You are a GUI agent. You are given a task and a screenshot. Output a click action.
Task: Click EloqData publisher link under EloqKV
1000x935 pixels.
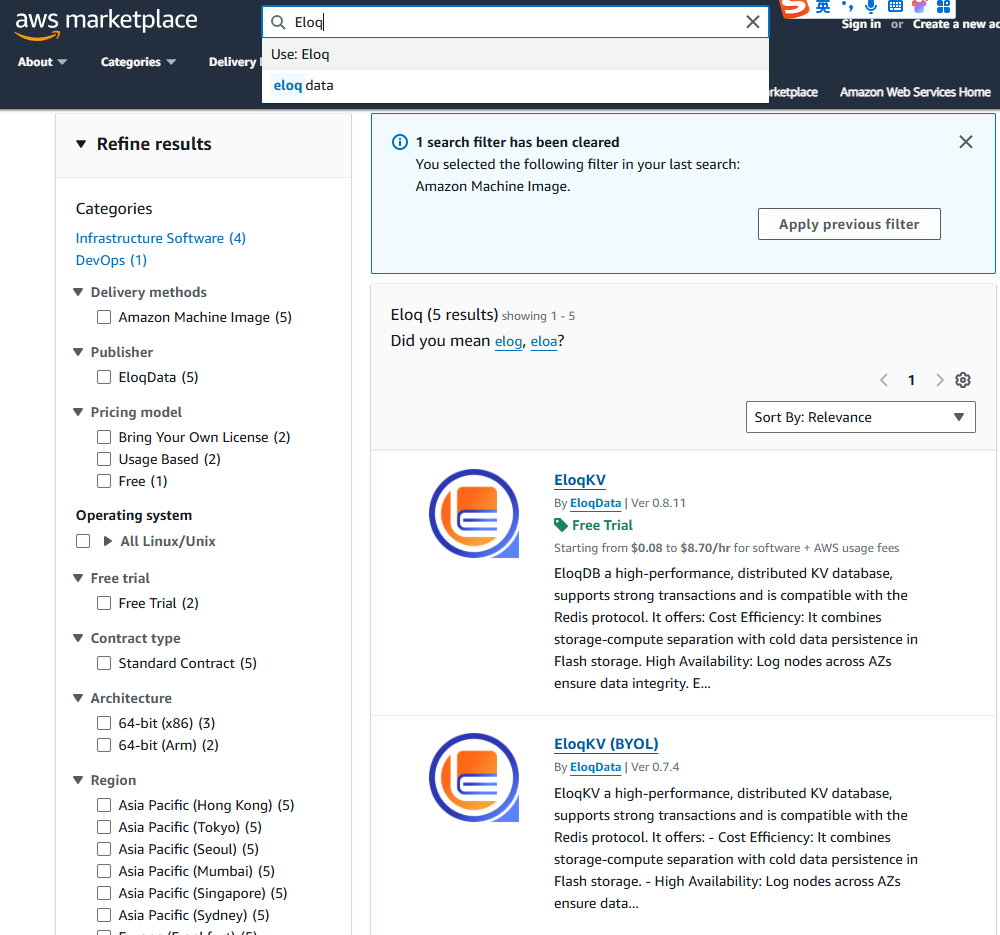[x=595, y=503]
